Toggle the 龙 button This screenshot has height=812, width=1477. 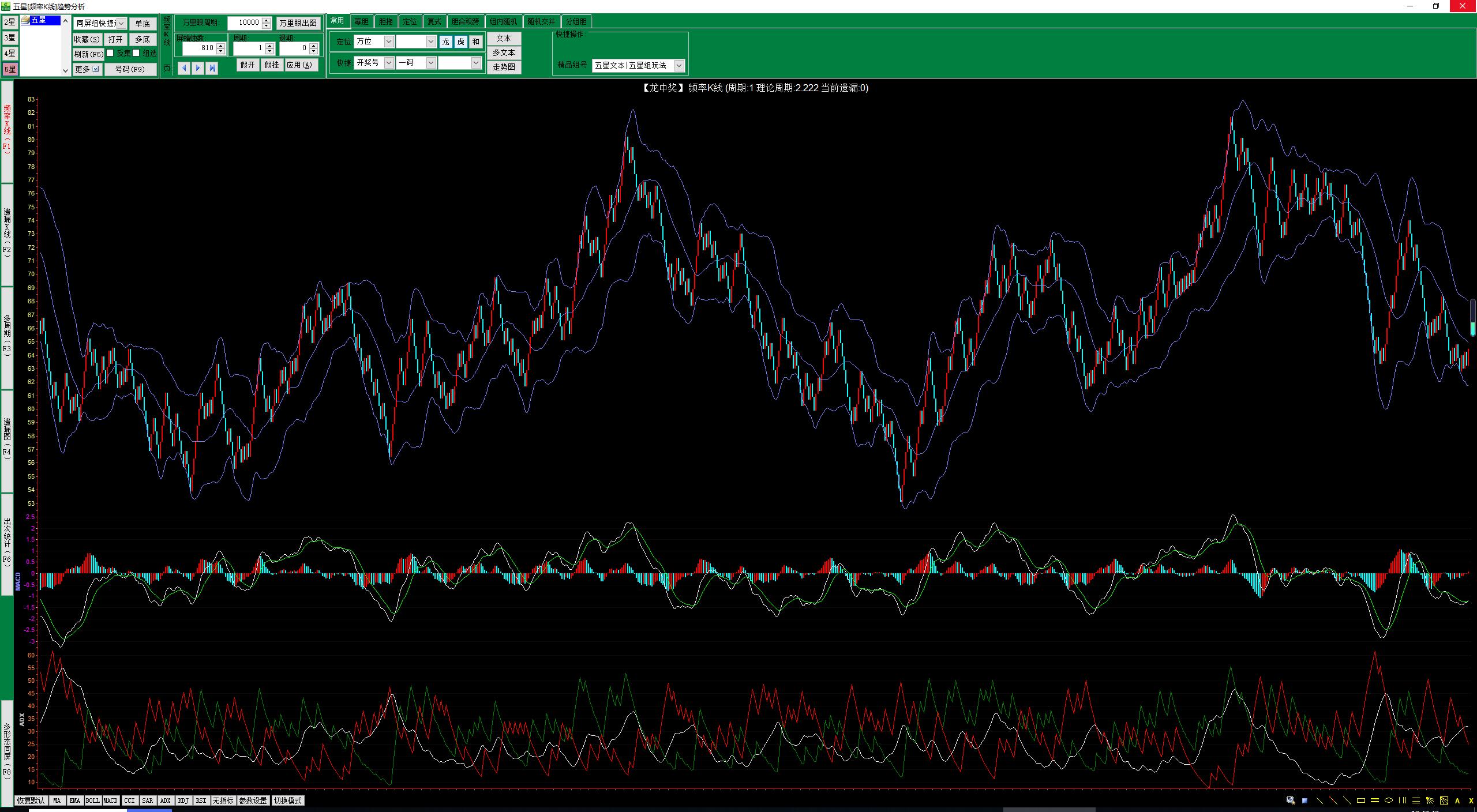pos(446,42)
